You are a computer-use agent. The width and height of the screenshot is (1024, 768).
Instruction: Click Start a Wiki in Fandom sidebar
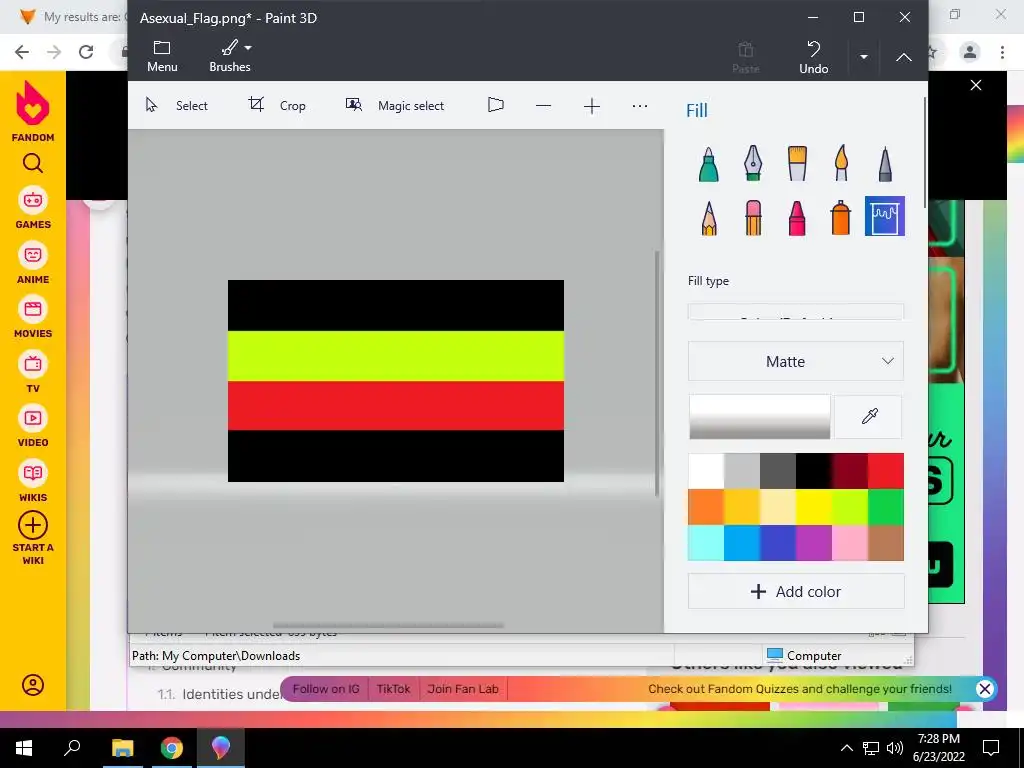click(33, 539)
